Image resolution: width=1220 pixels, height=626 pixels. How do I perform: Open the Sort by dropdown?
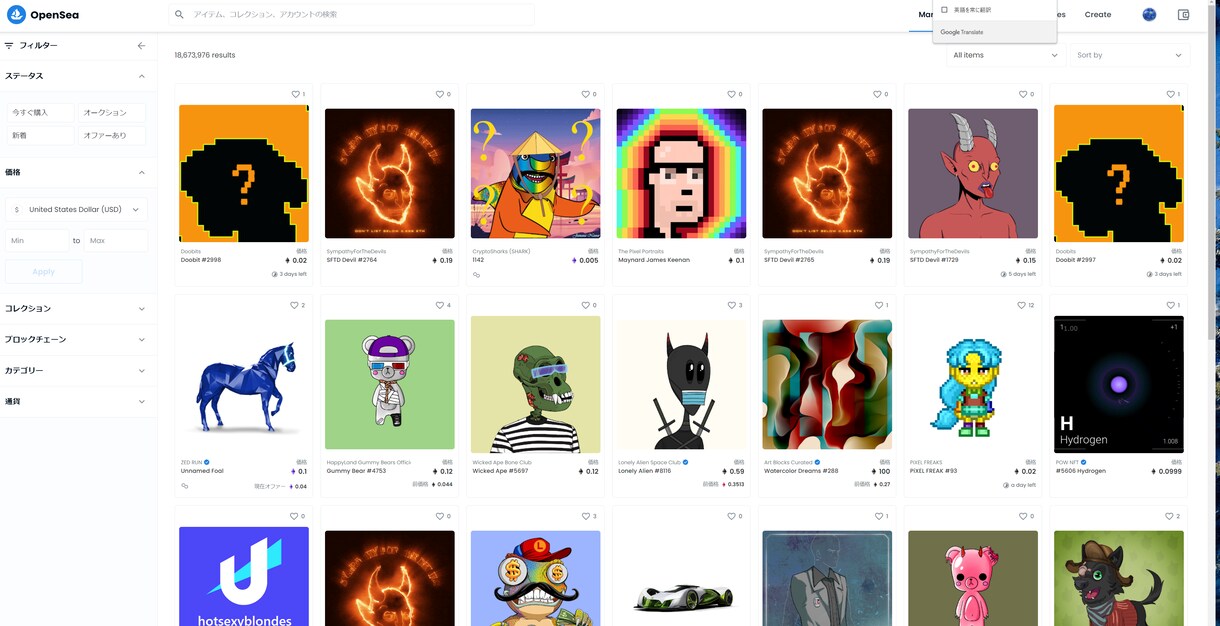tap(1128, 55)
